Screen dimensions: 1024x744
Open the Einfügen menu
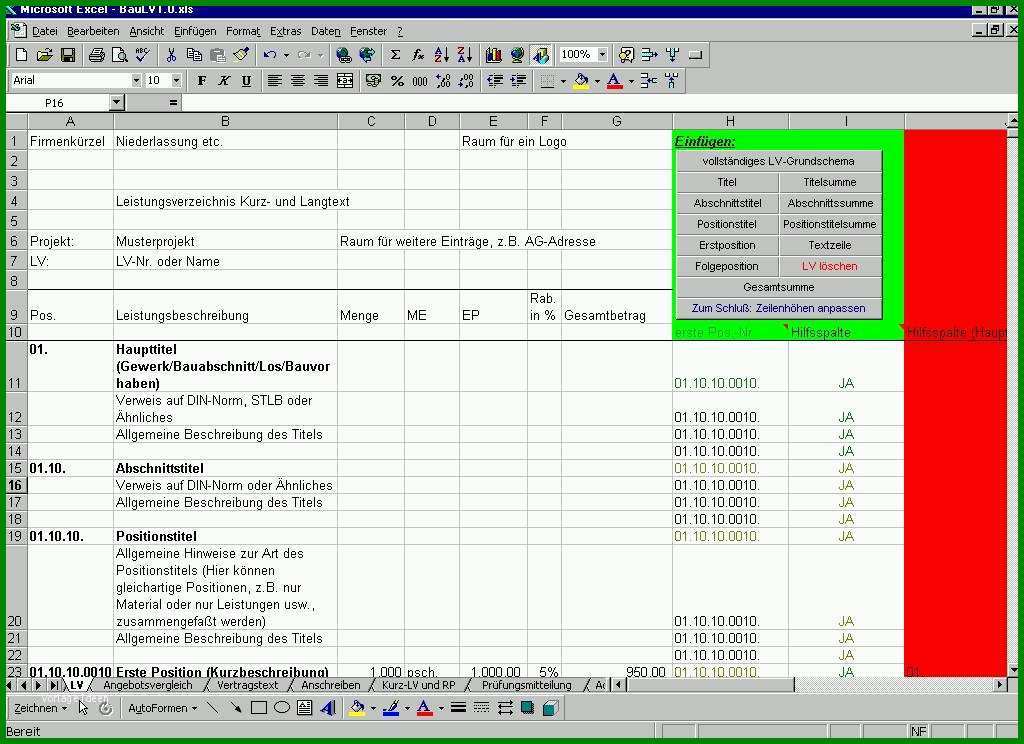[x=195, y=31]
